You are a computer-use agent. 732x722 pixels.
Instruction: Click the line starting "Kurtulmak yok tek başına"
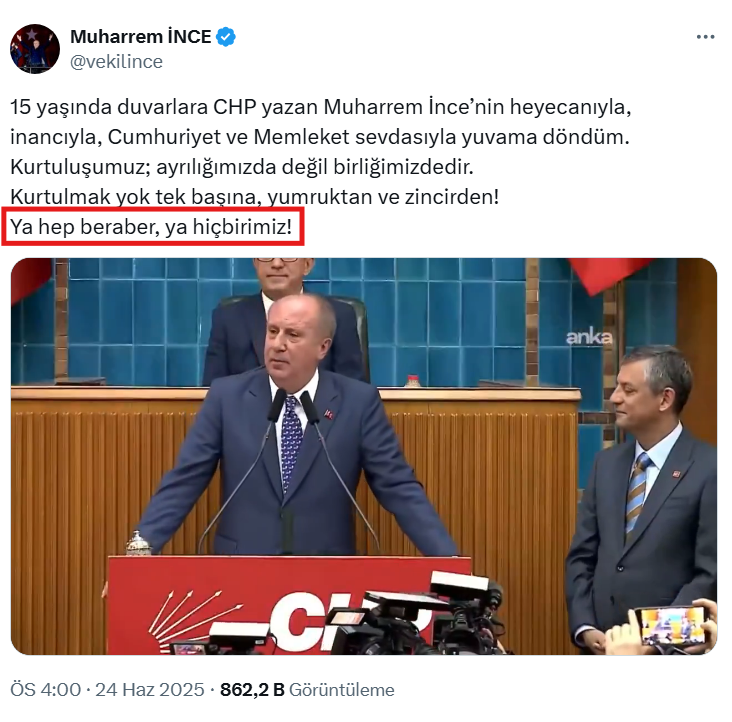pos(254,196)
